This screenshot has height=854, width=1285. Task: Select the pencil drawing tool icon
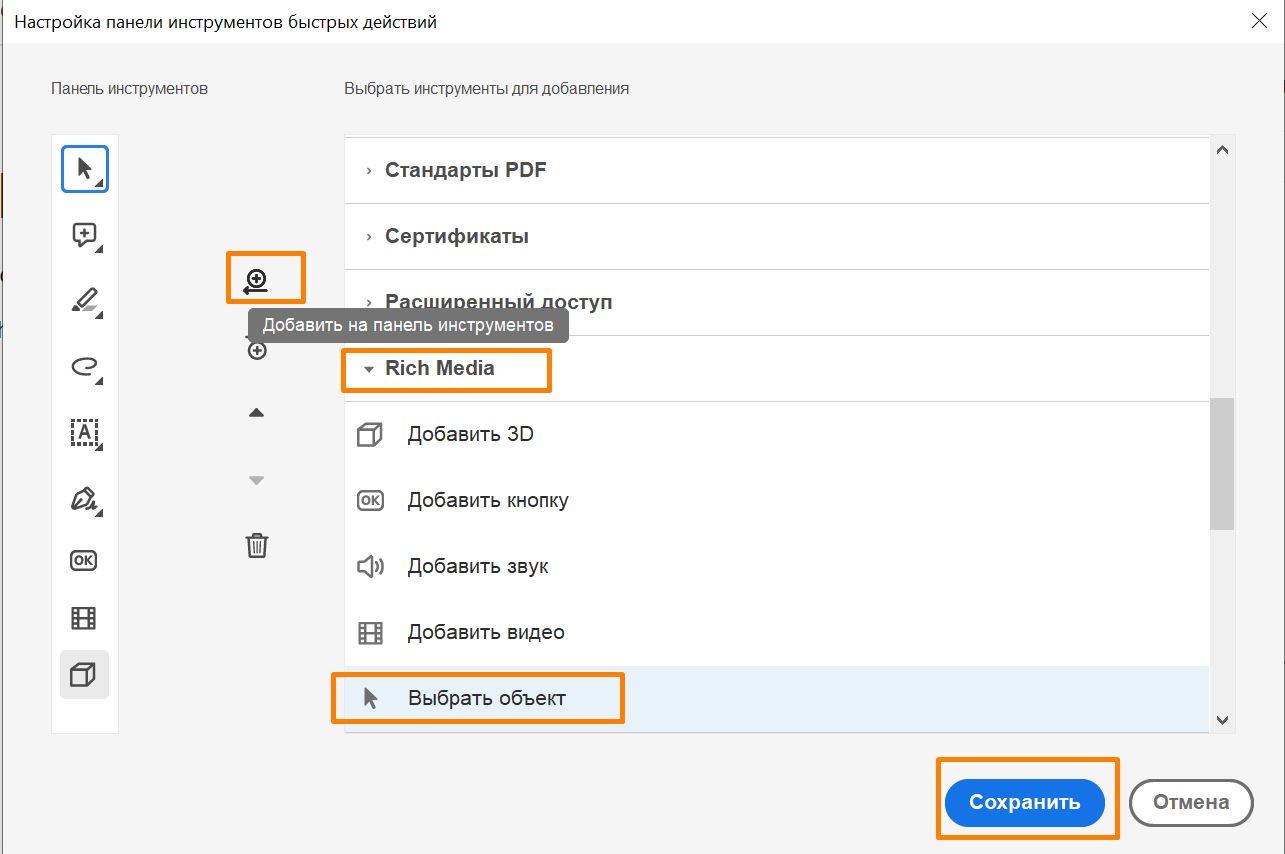pyautogui.click(x=84, y=301)
